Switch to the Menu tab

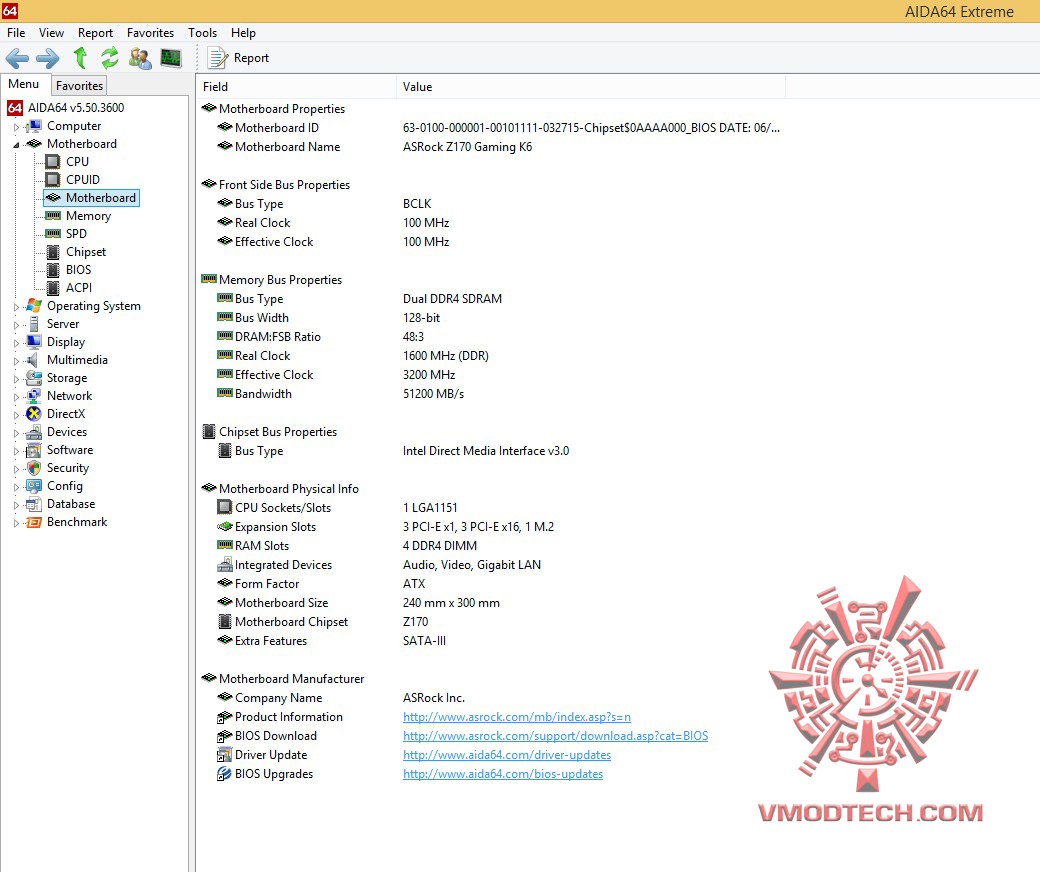[25, 84]
